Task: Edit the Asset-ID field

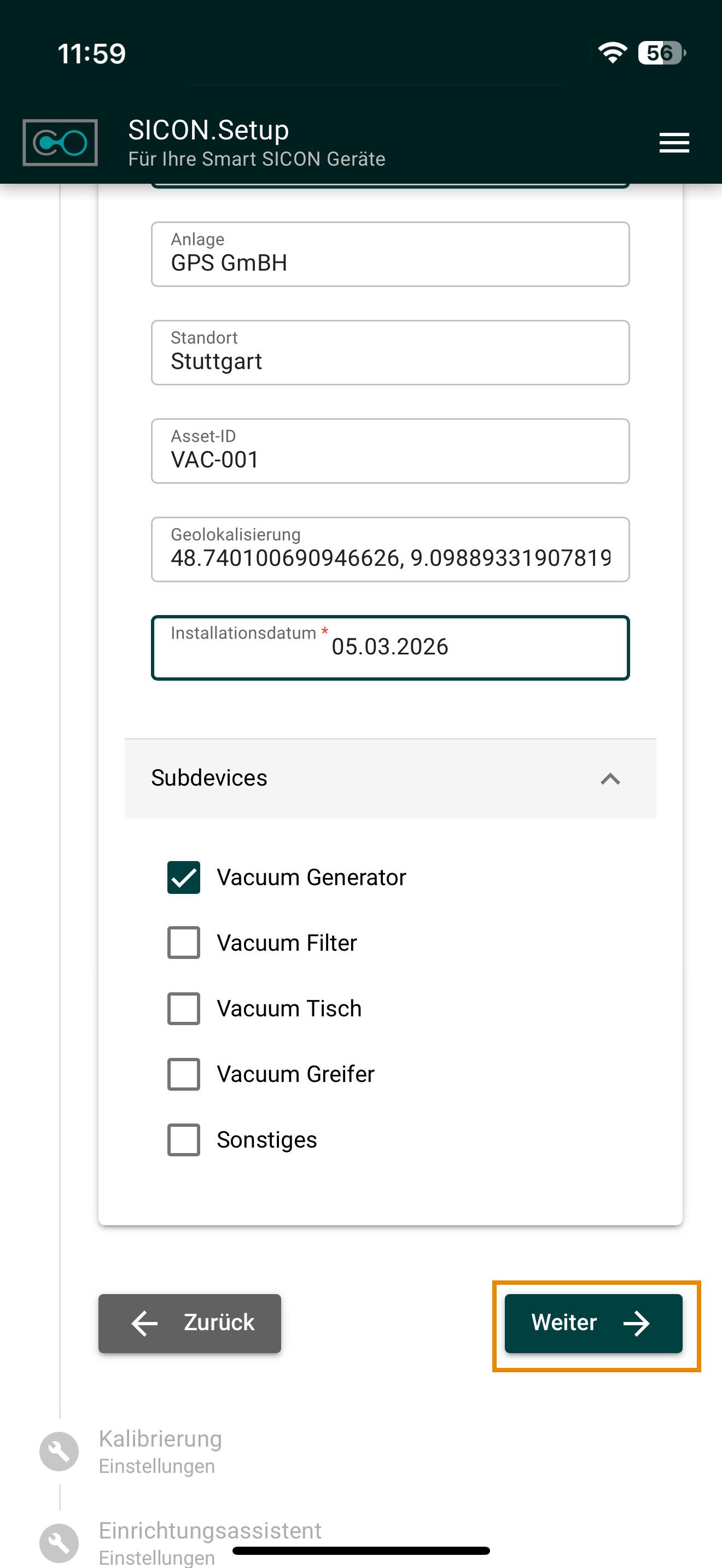Action: (x=389, y=452)
